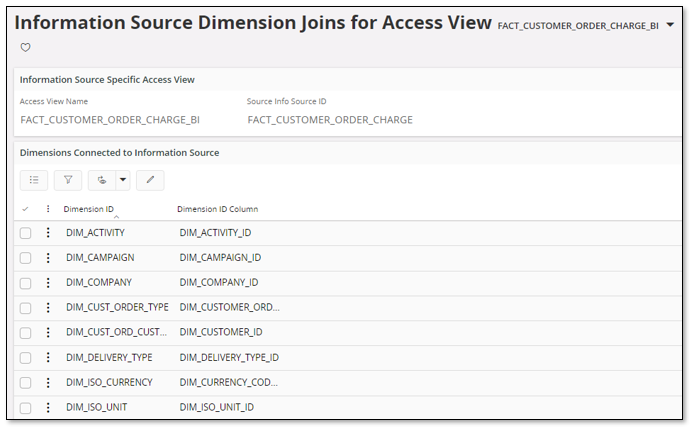The width and height of the screenshot is (690, 427).
Task: Click the Source Info Source ID value
Action: click(330, 120)
